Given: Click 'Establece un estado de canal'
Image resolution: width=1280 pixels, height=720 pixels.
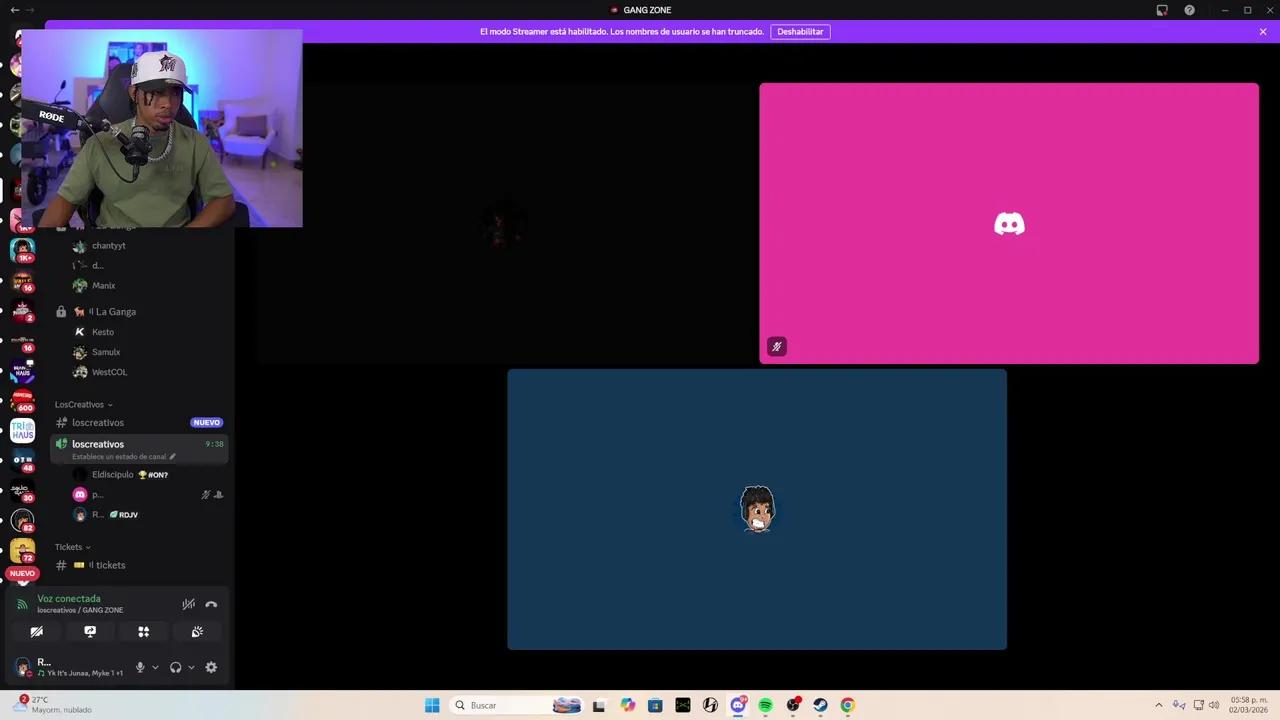Looking at the screenshot, I should coord(119,457).
